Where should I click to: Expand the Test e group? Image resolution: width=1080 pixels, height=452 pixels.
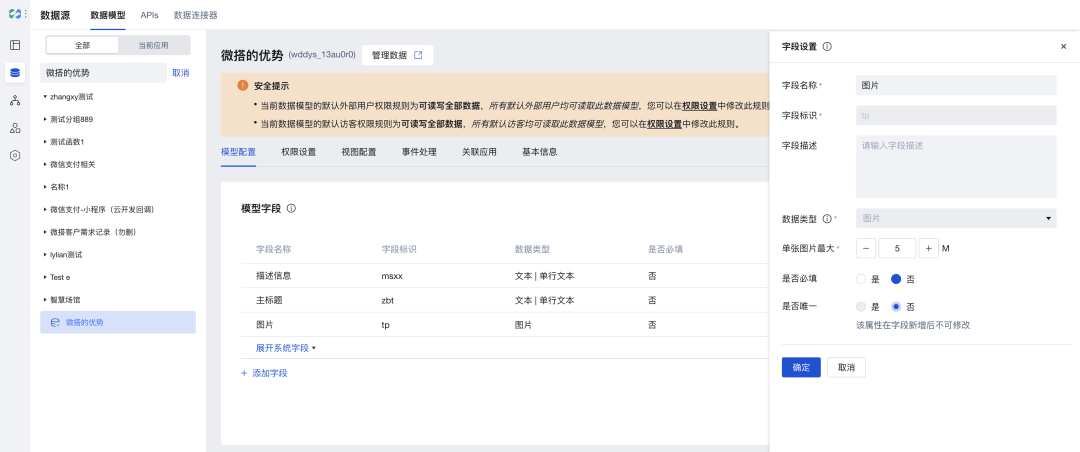coord(45,277)
